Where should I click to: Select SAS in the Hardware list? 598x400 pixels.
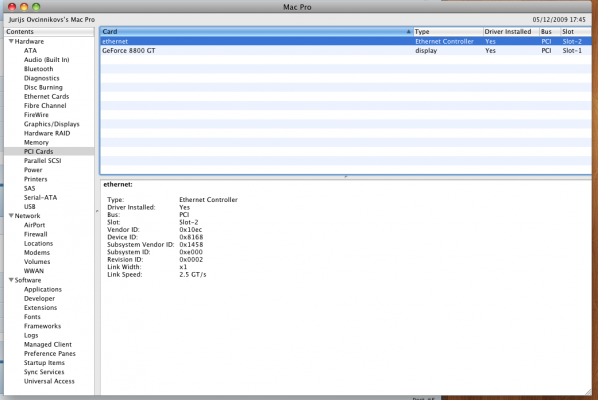click(x=29, y=188)
